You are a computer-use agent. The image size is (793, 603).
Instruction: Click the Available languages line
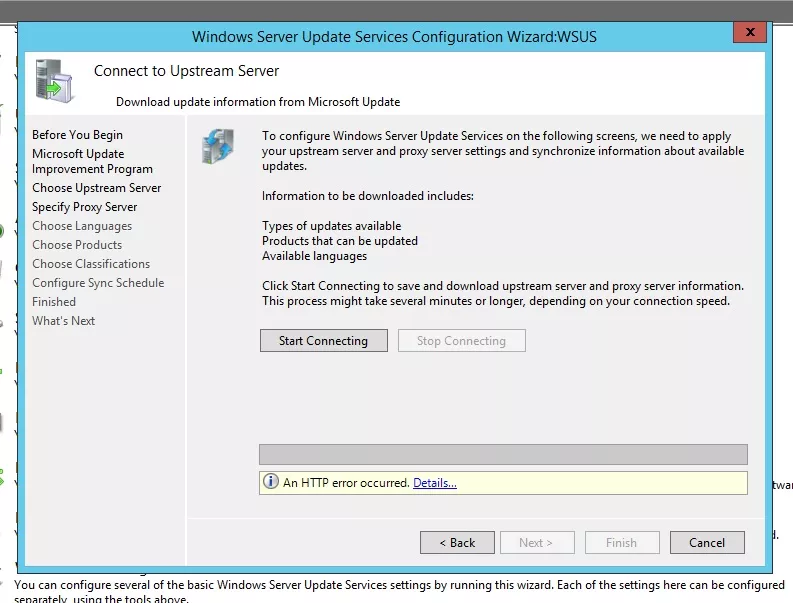tap(314, 256)
